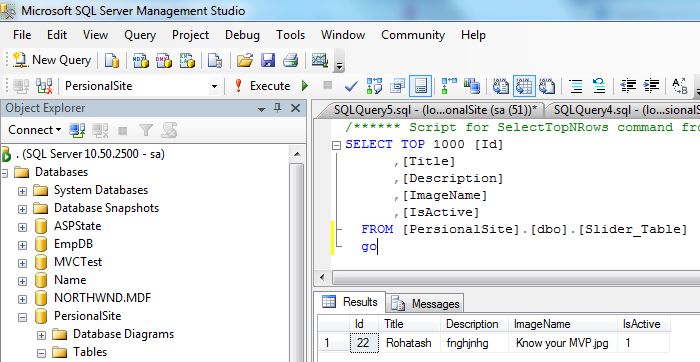The image size is (700, 362).
Task: Switch output to Results to File
Action: coord(547,86)
